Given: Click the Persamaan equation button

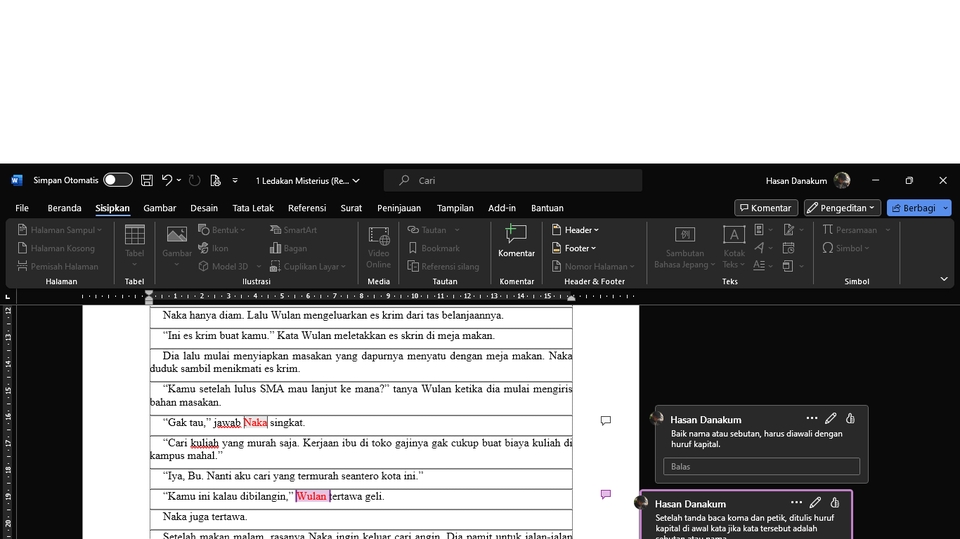Looking at the screenshot, I should click(849, 230).
